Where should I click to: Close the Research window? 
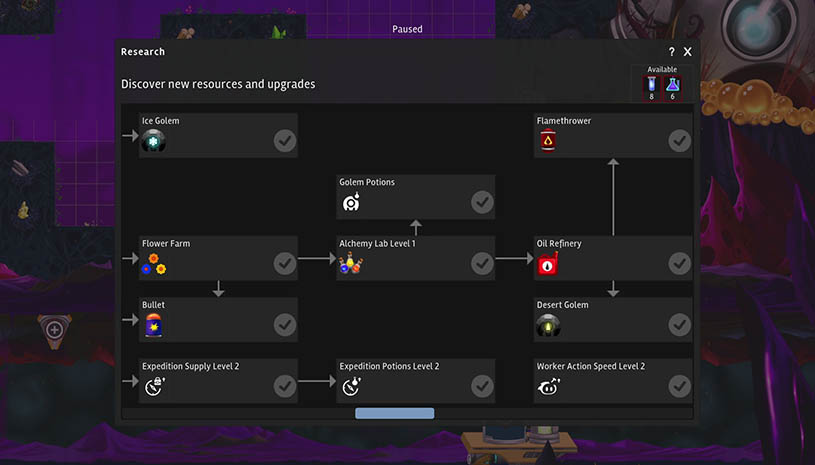click(x=688, y=52)
